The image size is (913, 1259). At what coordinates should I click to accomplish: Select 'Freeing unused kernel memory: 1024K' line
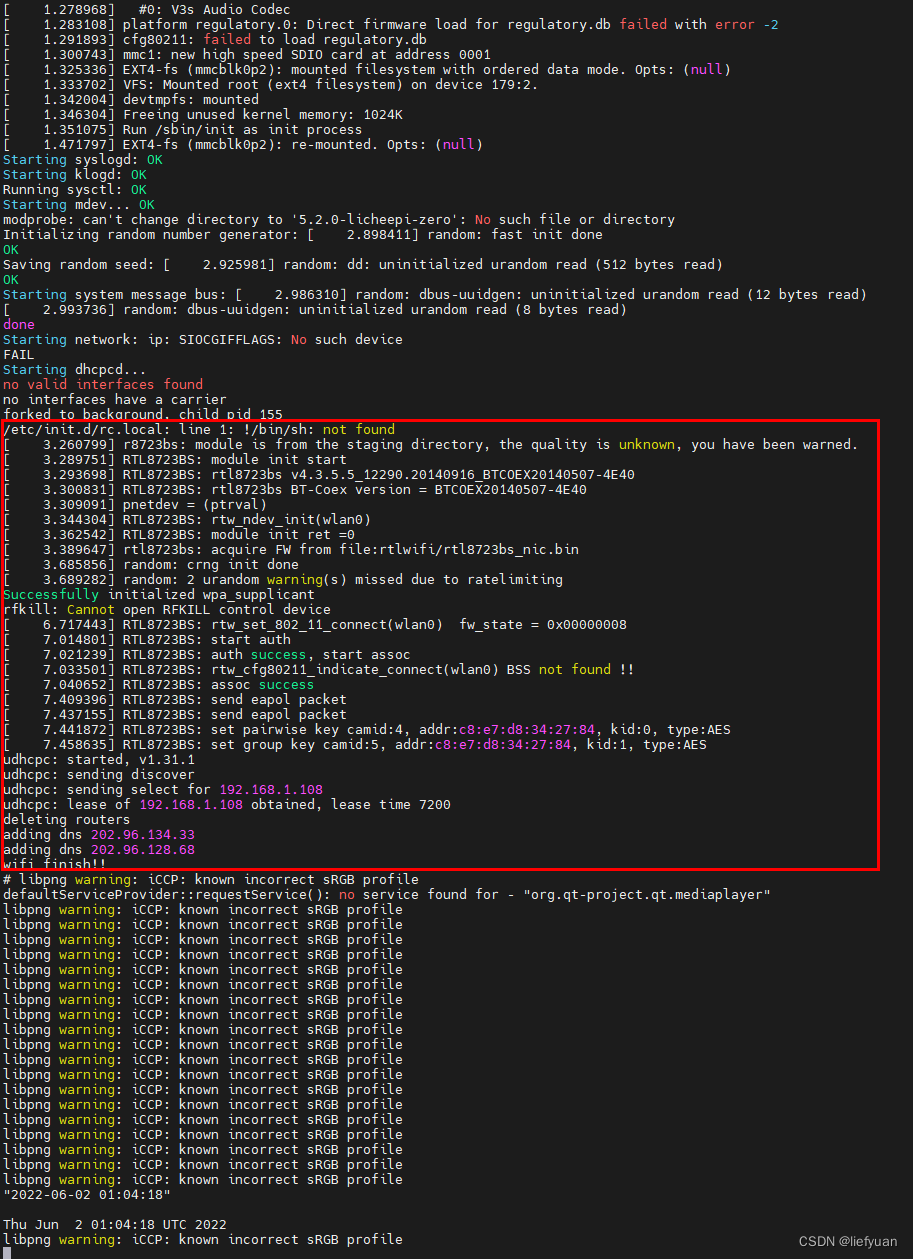point(203,114)
